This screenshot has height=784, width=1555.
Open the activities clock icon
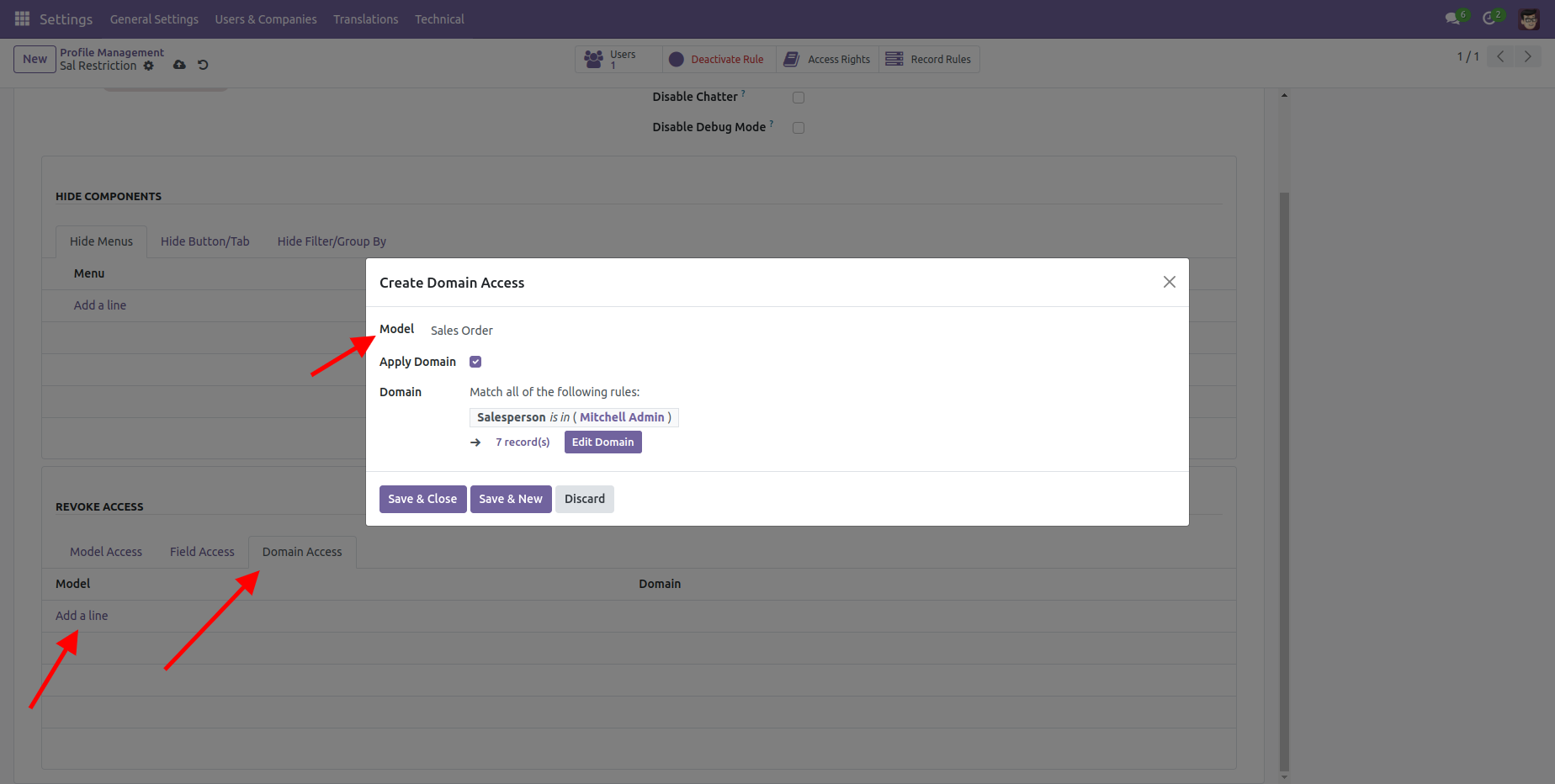tap(1489, 19)
